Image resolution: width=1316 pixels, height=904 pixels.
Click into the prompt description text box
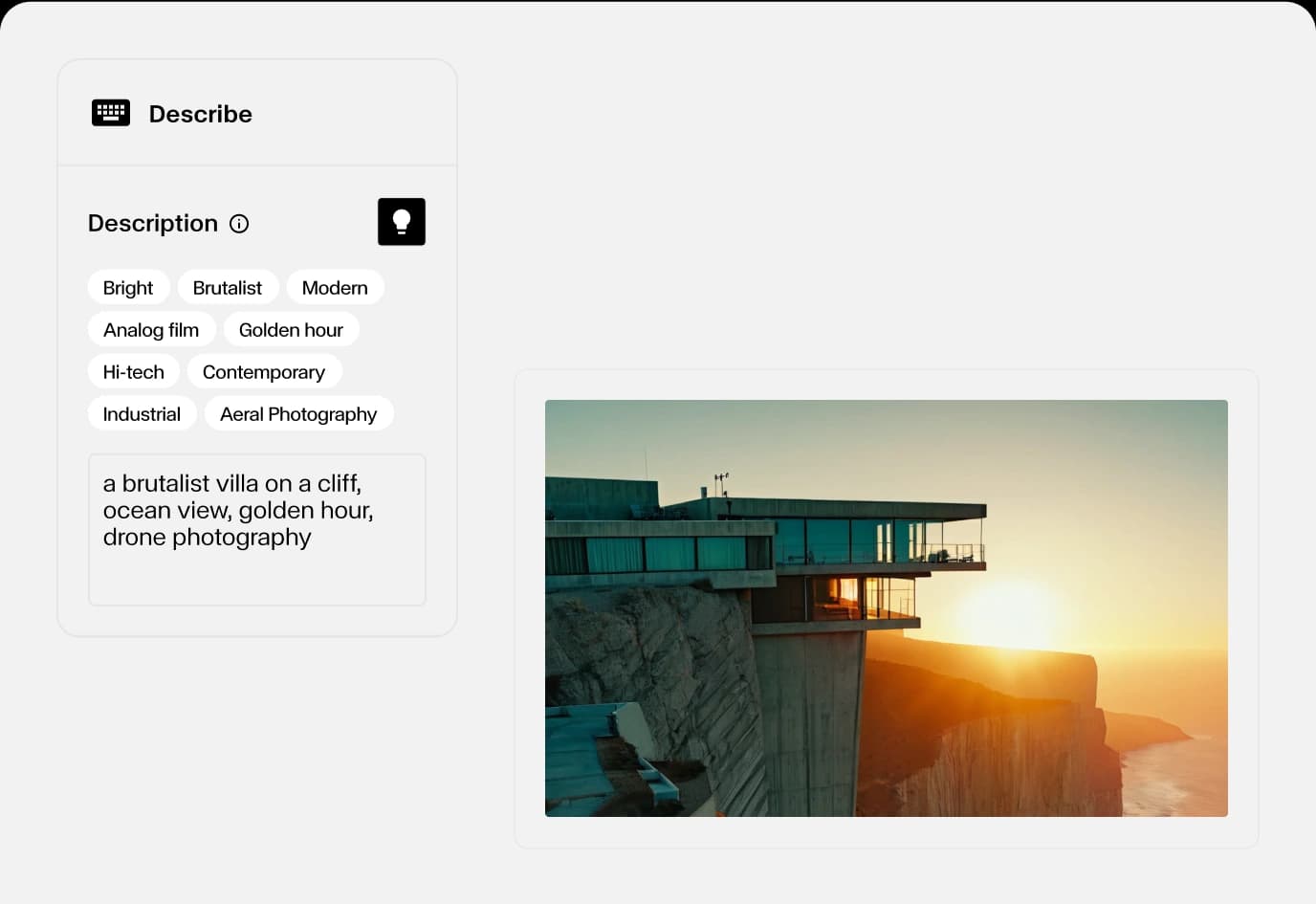coord(256,574)
